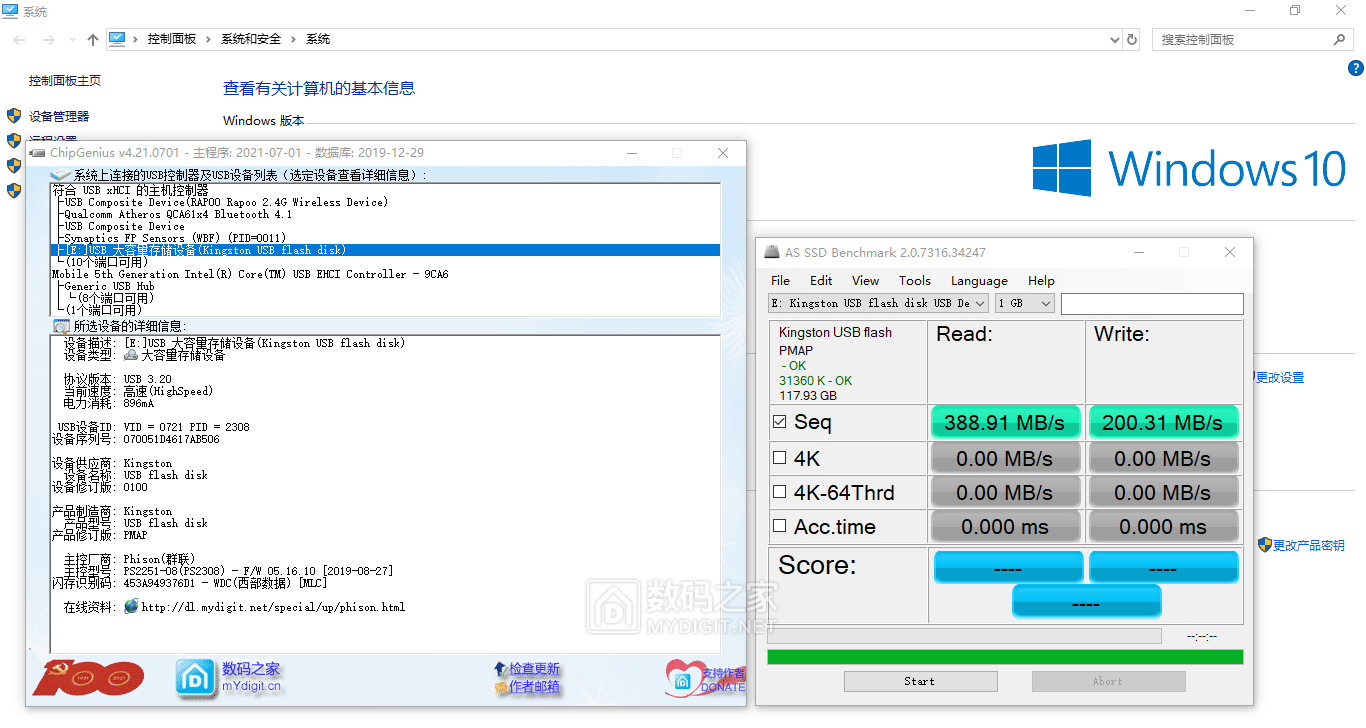Open Language menu in AS SSD Benchmark
Viewport: 1366px width, 728px height.
[x=979, y=281]
